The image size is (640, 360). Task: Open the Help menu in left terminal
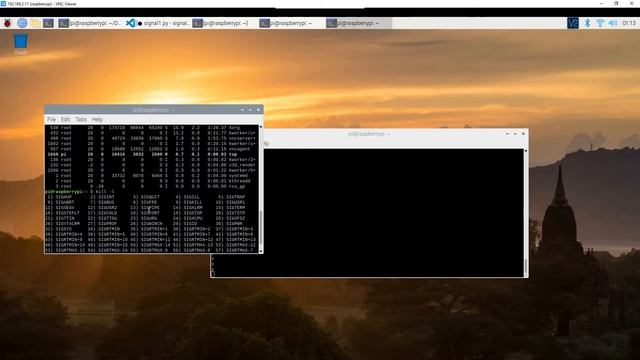(97, 119)
